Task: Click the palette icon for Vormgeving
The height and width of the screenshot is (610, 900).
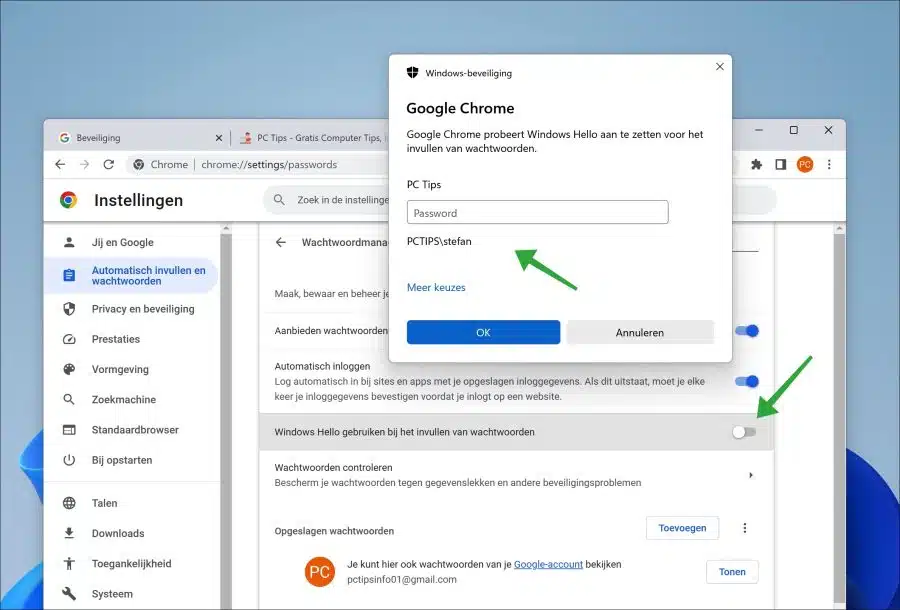Action: (x=69, y=369)
